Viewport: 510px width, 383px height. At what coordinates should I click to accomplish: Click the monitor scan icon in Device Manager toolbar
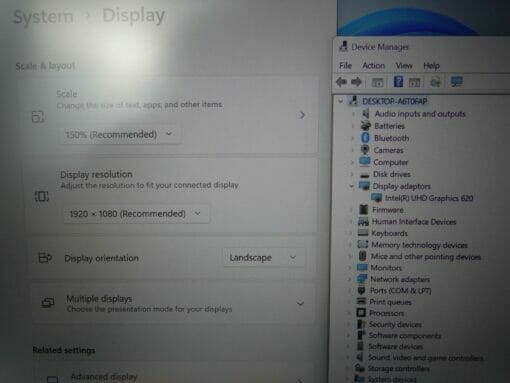[x=456, y=82]
